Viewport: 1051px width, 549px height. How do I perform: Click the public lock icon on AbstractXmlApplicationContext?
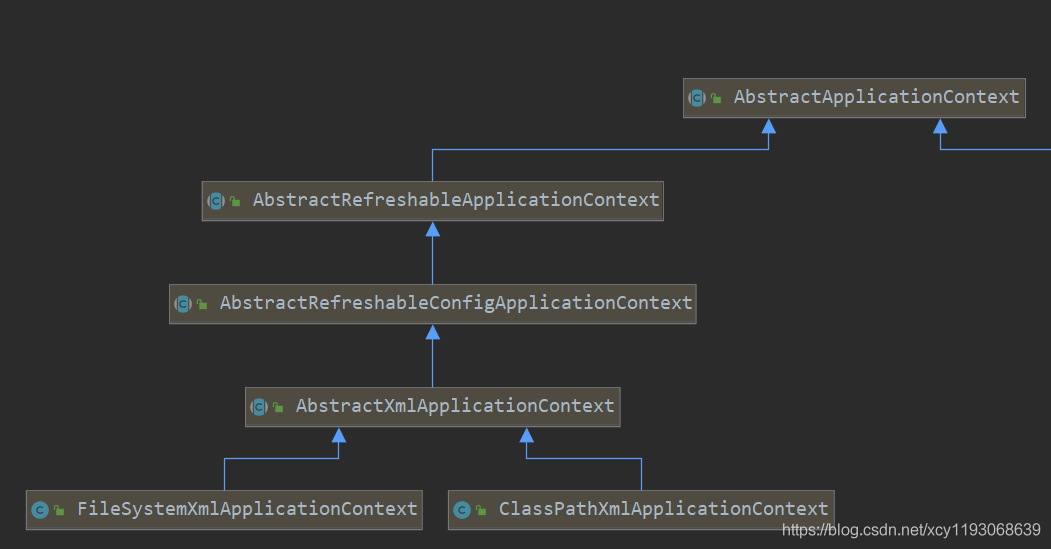click(x=278, y=408)
